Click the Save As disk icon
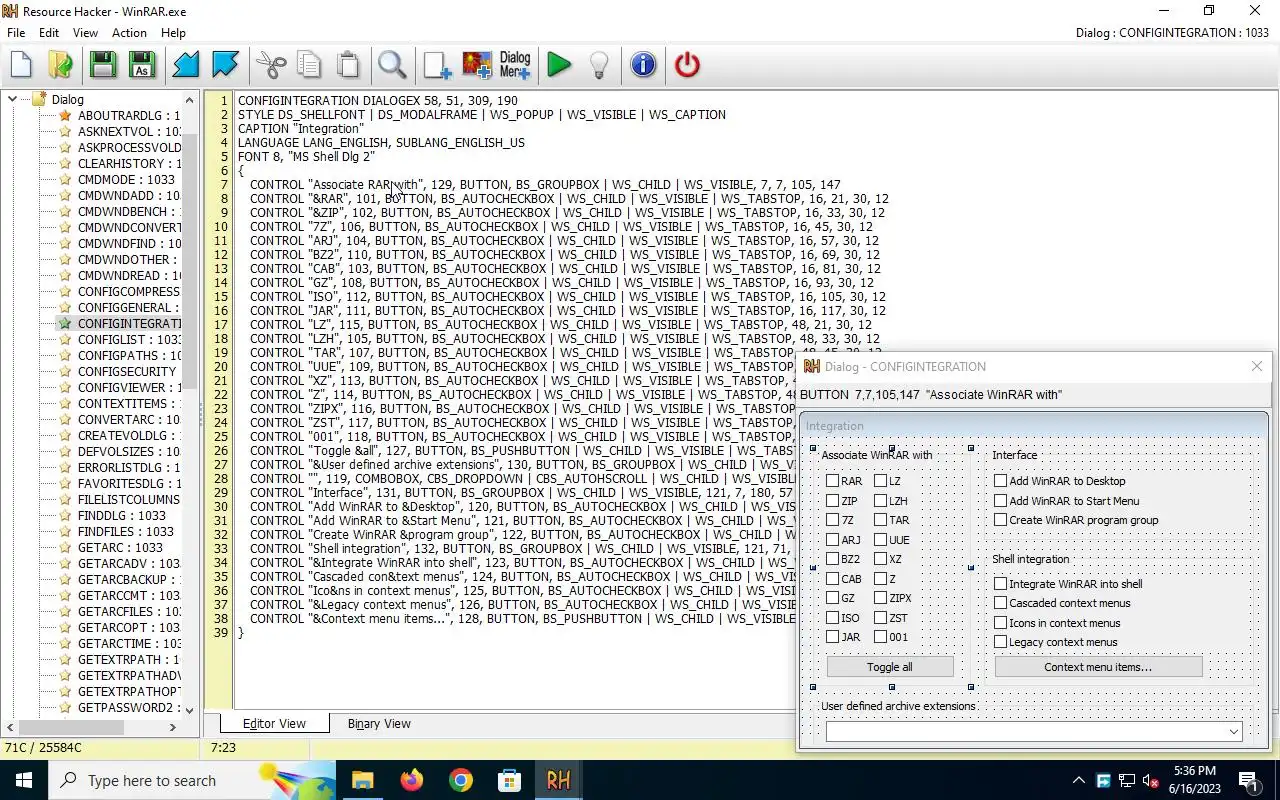 (142, 65)
